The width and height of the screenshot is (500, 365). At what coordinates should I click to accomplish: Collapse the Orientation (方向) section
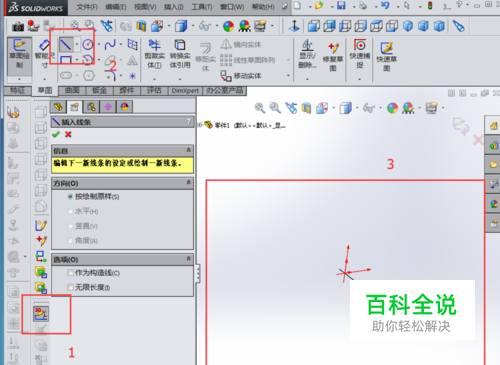[189, 183]
